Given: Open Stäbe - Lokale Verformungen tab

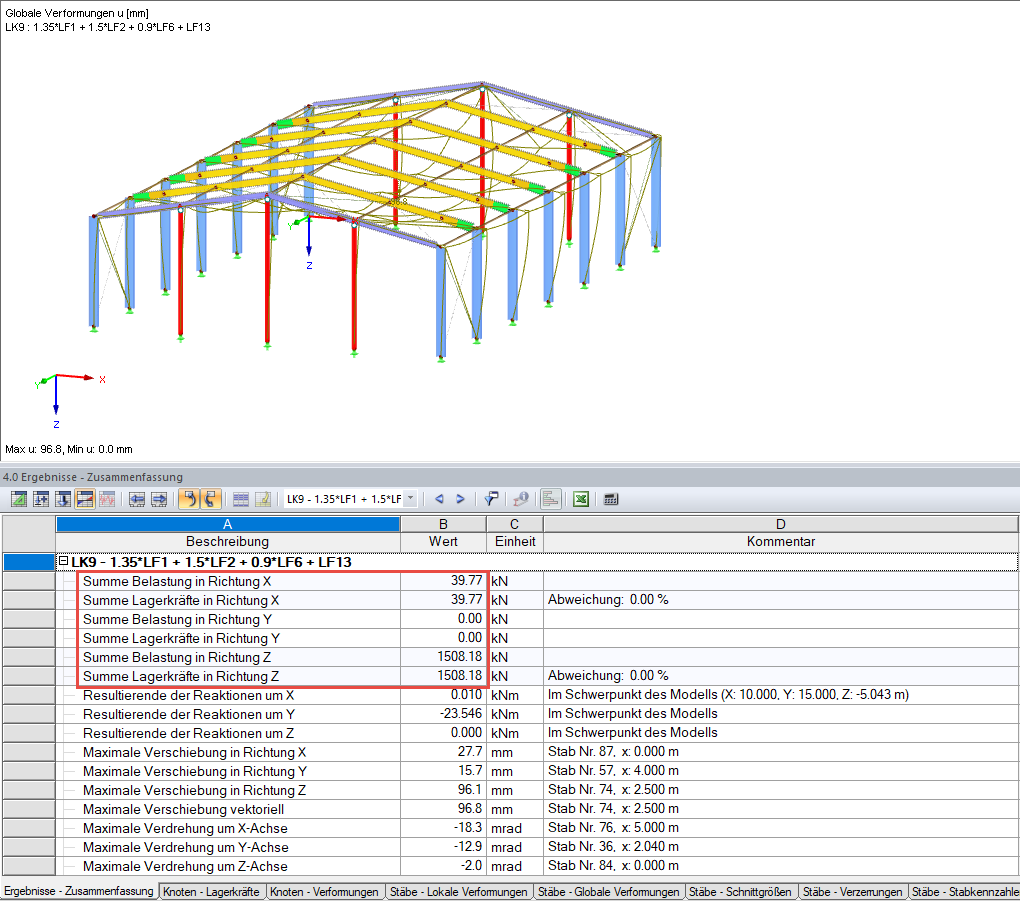Looking at the screenshot, I should click(459, 892).
